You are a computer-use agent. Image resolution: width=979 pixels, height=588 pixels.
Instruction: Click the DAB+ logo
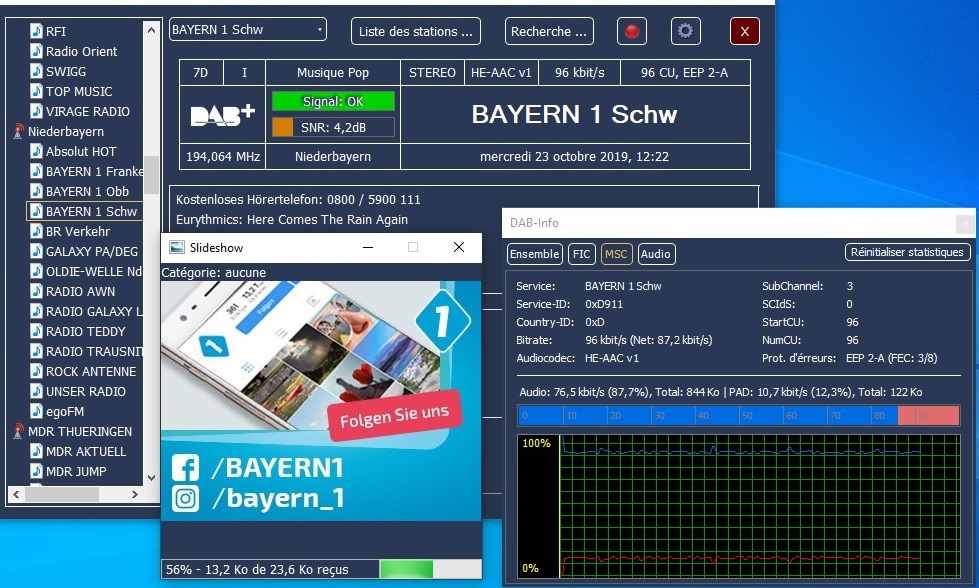point(223,115)
